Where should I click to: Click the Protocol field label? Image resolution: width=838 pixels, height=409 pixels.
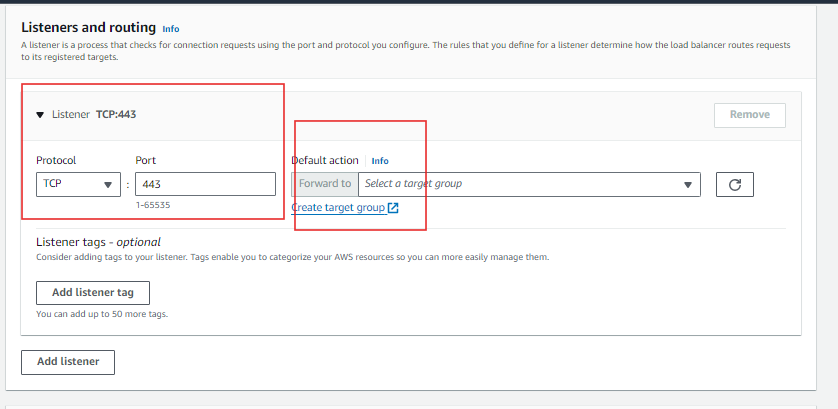[x=56, y=160]
